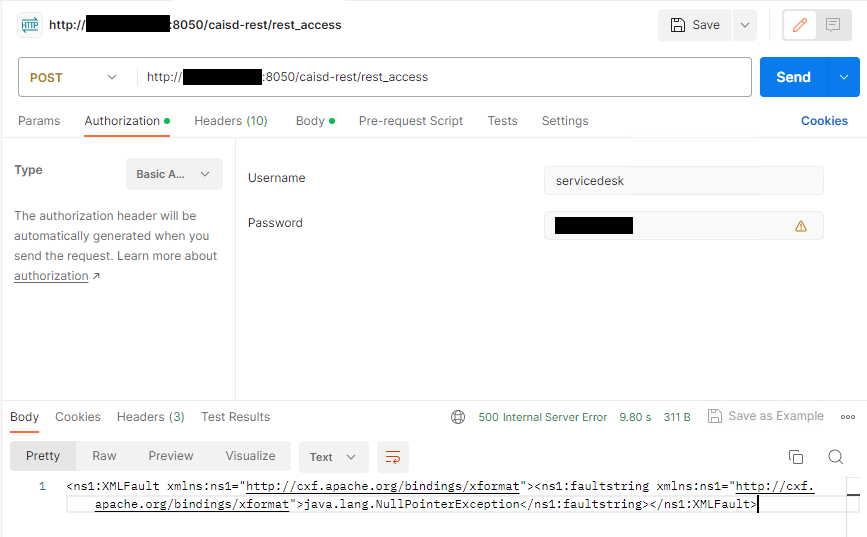Click the network globe icon
Screen dimensions: 867x537
458,417
